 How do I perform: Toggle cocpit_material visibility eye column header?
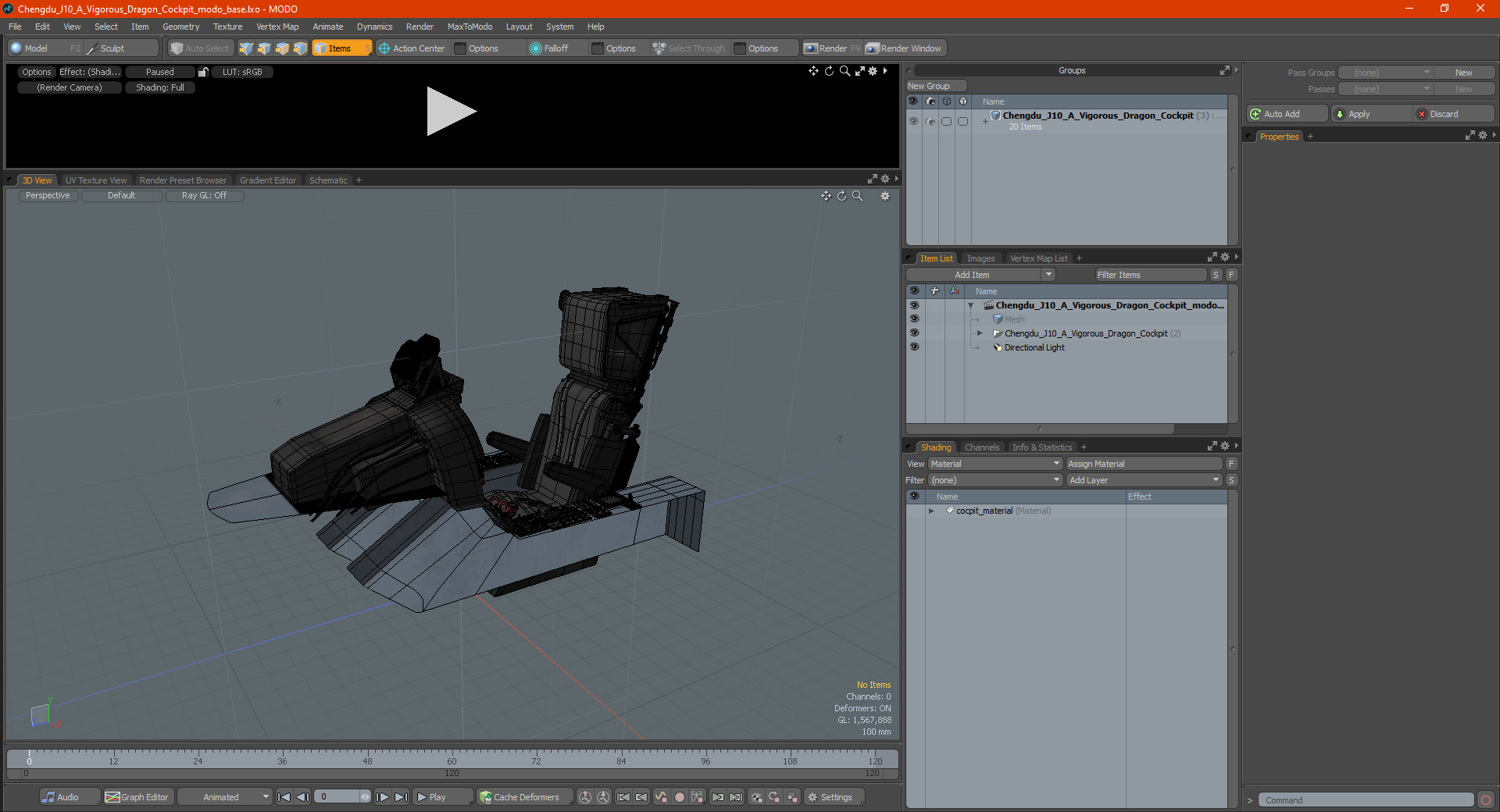tap(914, 497)
